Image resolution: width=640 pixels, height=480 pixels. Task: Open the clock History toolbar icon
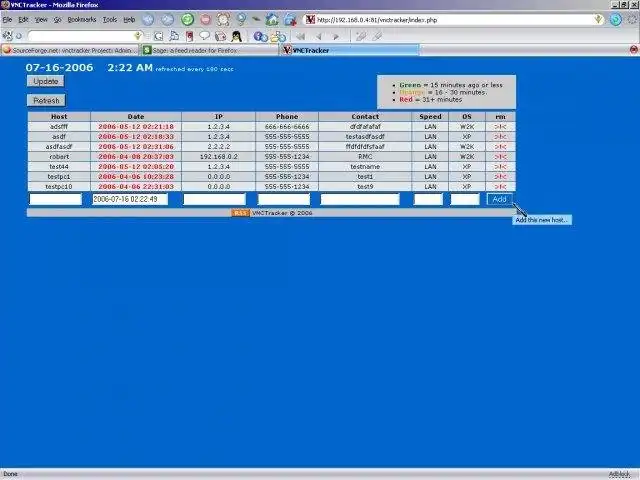coord(223,19)
